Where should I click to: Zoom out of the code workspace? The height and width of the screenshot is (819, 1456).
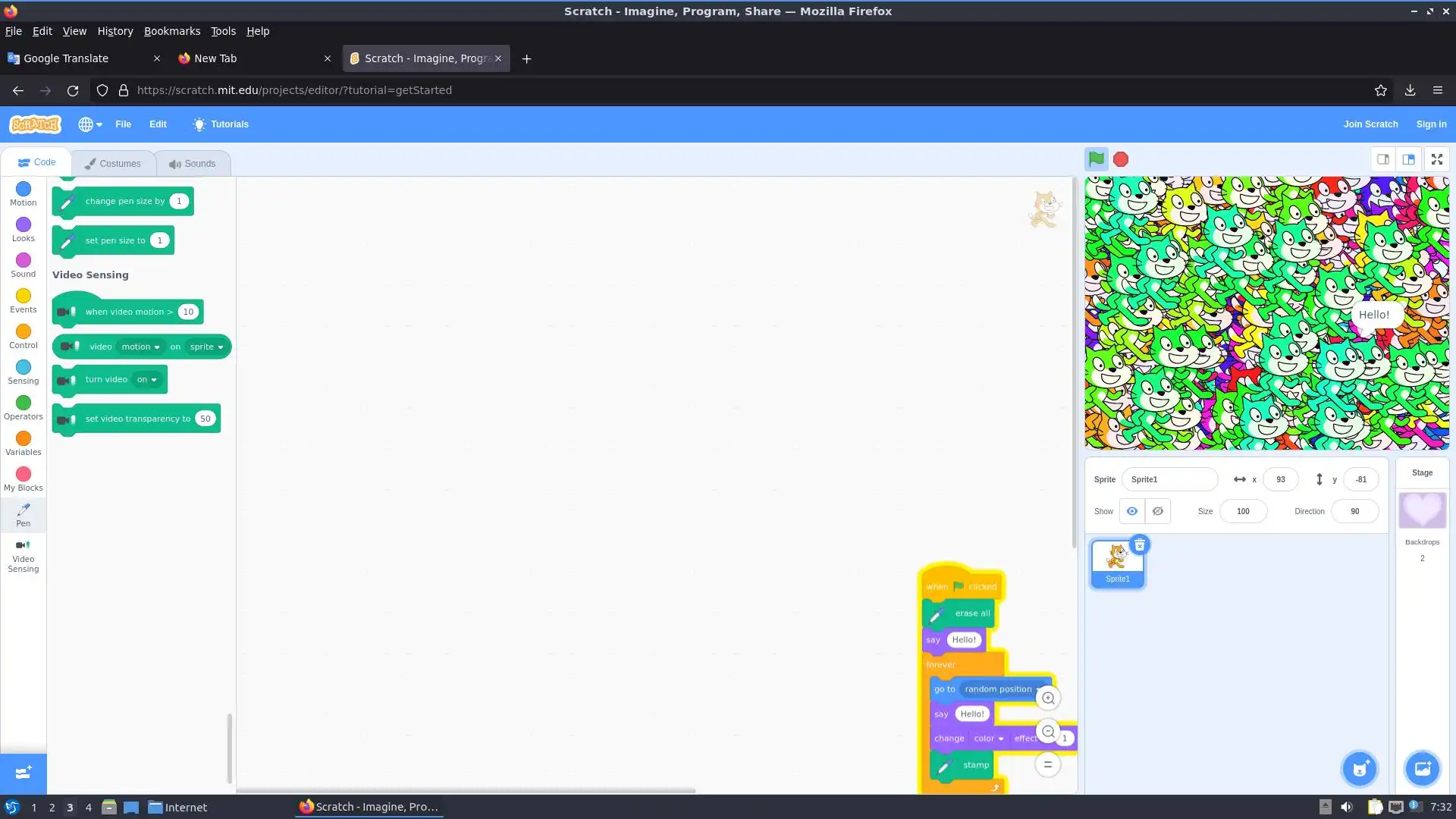pos(1048,731)
